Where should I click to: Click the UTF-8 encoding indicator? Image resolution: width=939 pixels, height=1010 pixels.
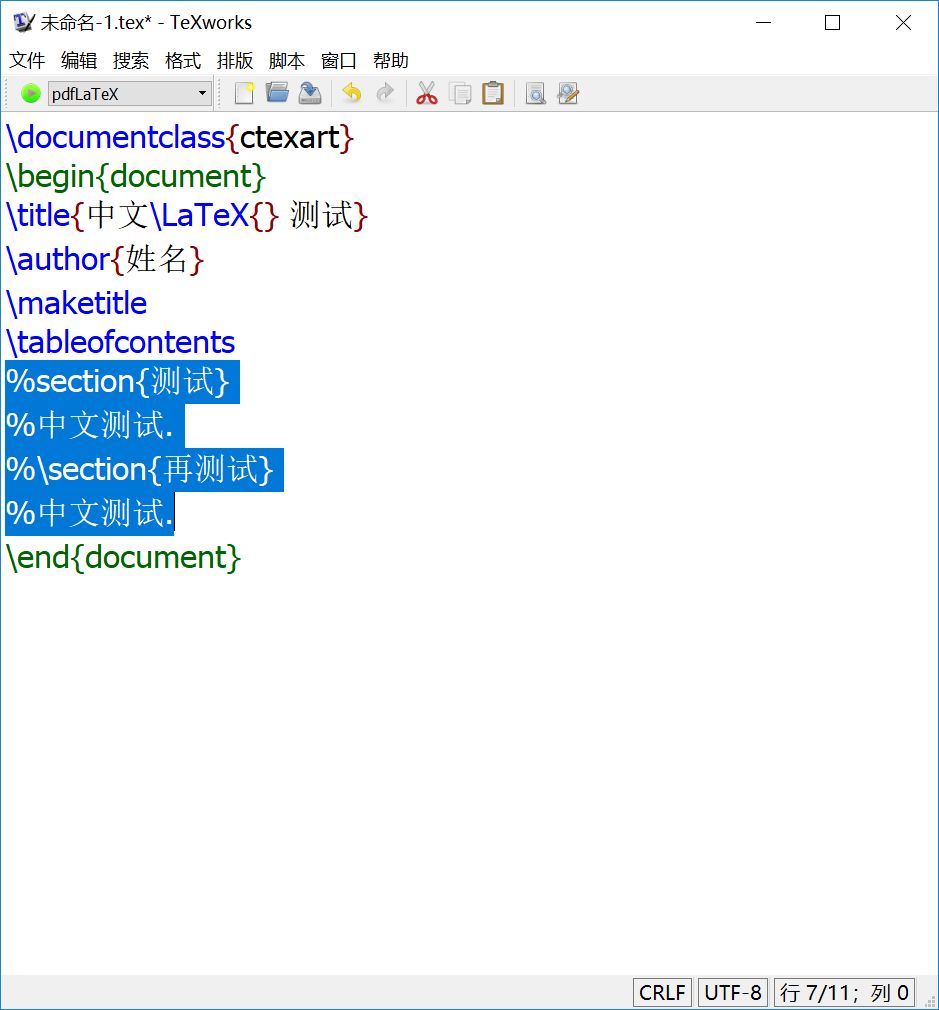pyautogui.click(x=733, y=993)
